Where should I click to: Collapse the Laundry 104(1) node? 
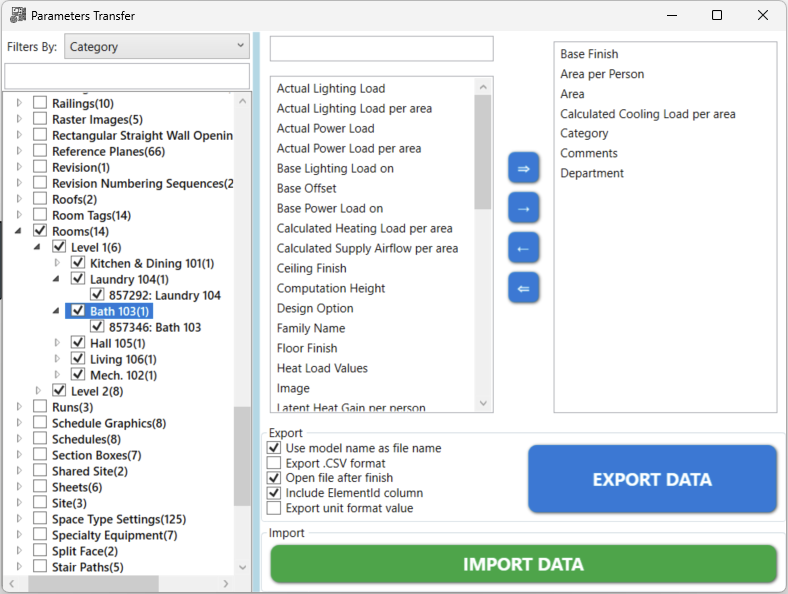click(56, 279)
